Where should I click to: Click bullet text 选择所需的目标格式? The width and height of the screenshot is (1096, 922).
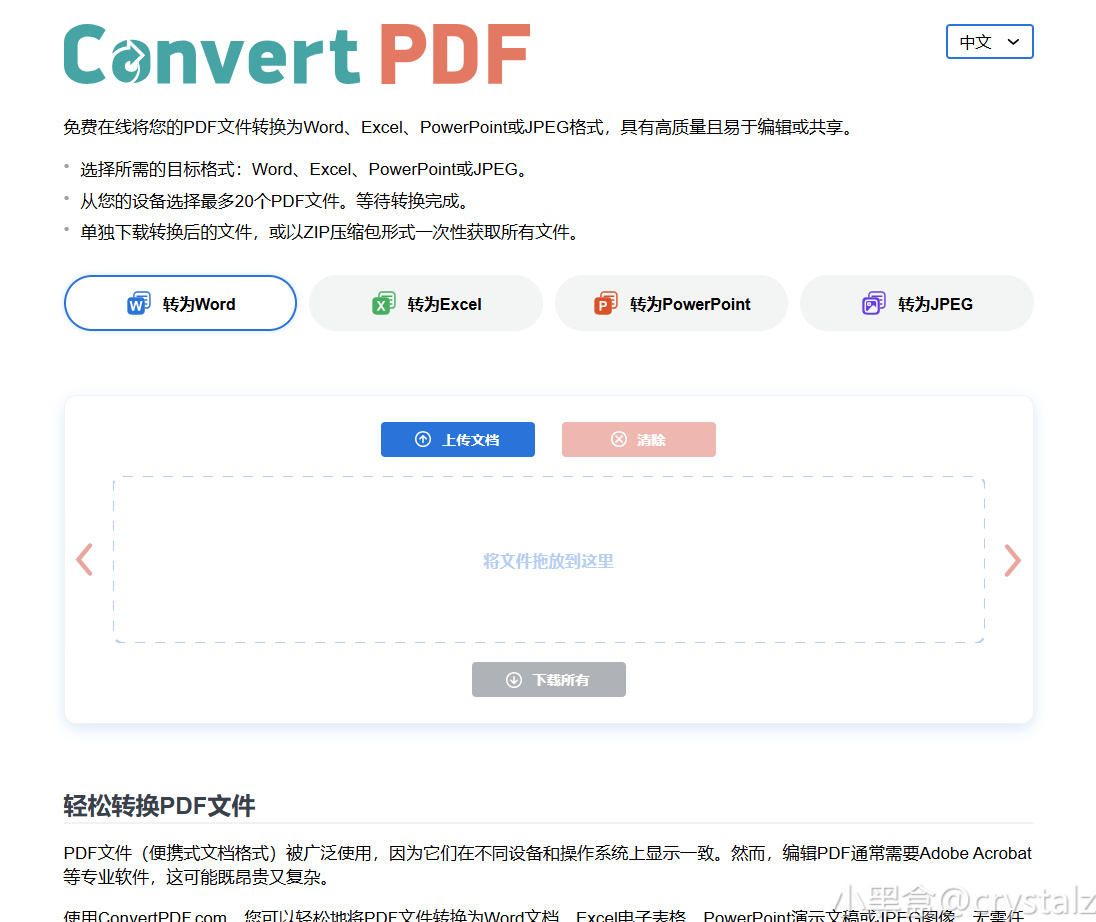[x=304, y=169]
